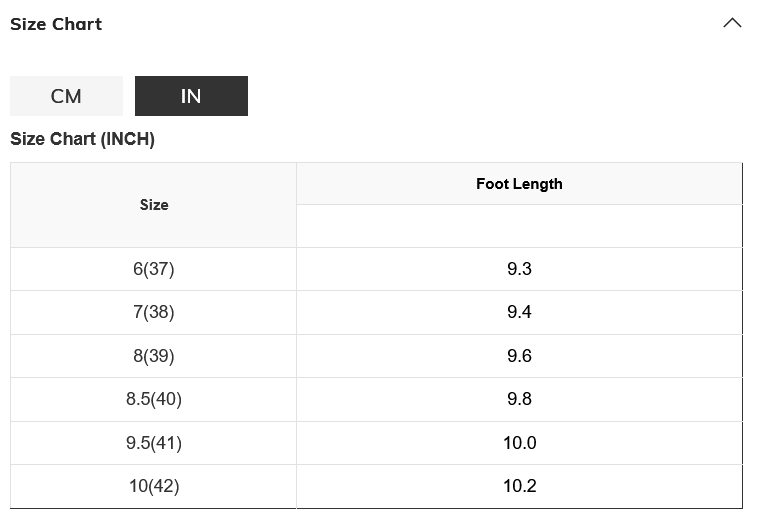Click the Size Chart heading
The width and height of the screenshot is (770, 530).
(x=56, y=24)
